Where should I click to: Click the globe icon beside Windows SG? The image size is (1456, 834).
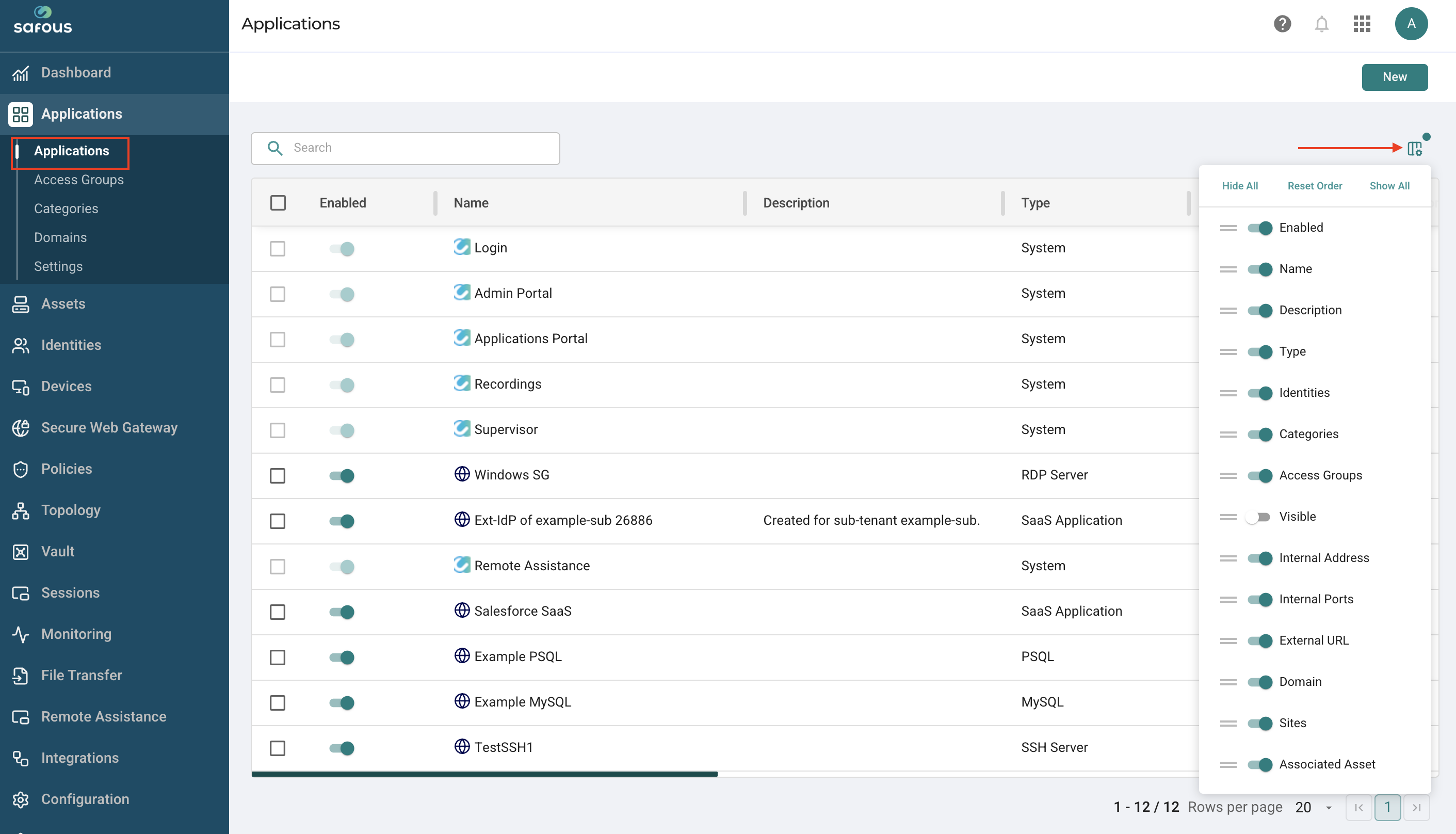461,474
